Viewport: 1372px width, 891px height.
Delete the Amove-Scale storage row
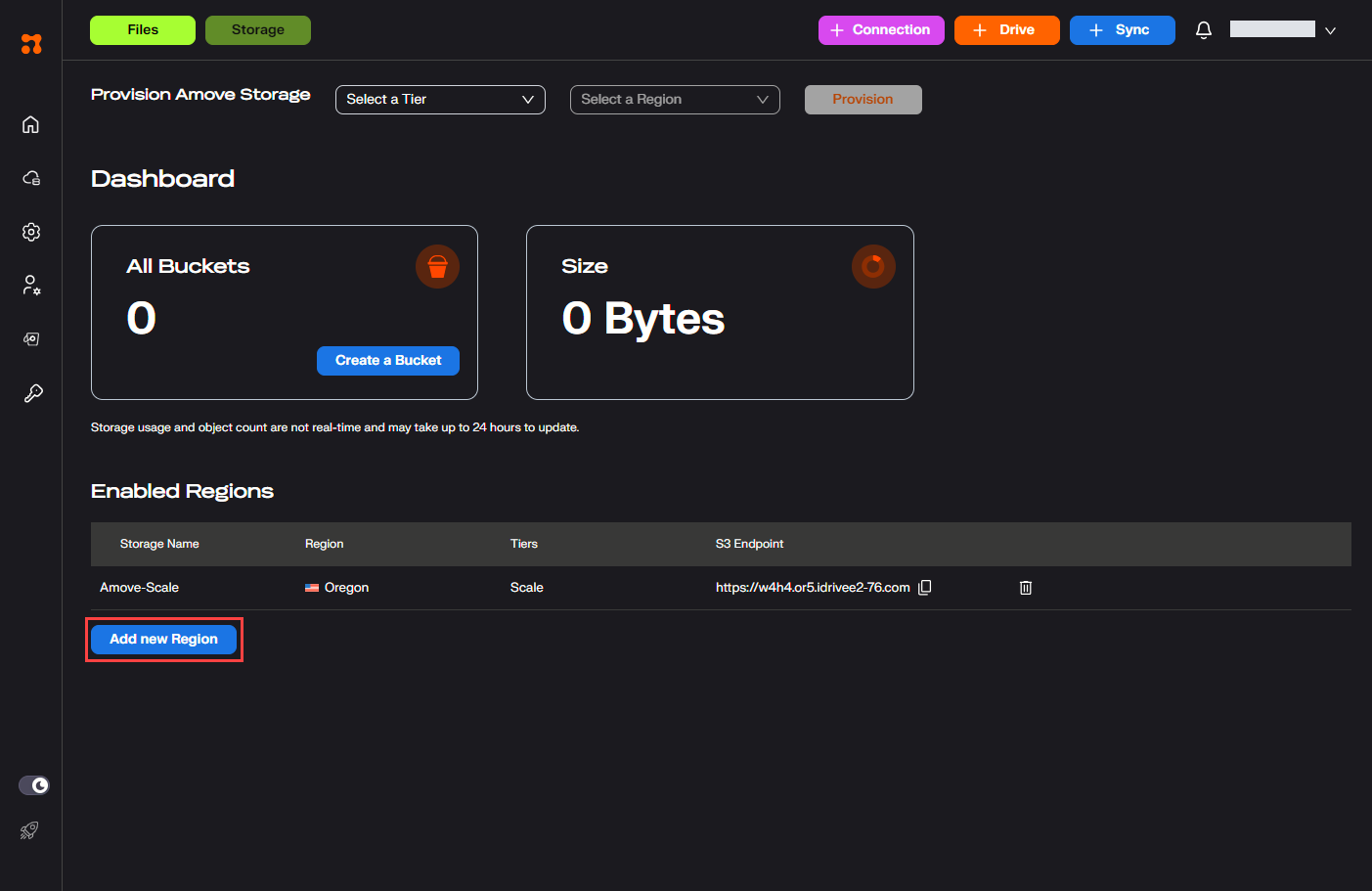(1026, 588)
